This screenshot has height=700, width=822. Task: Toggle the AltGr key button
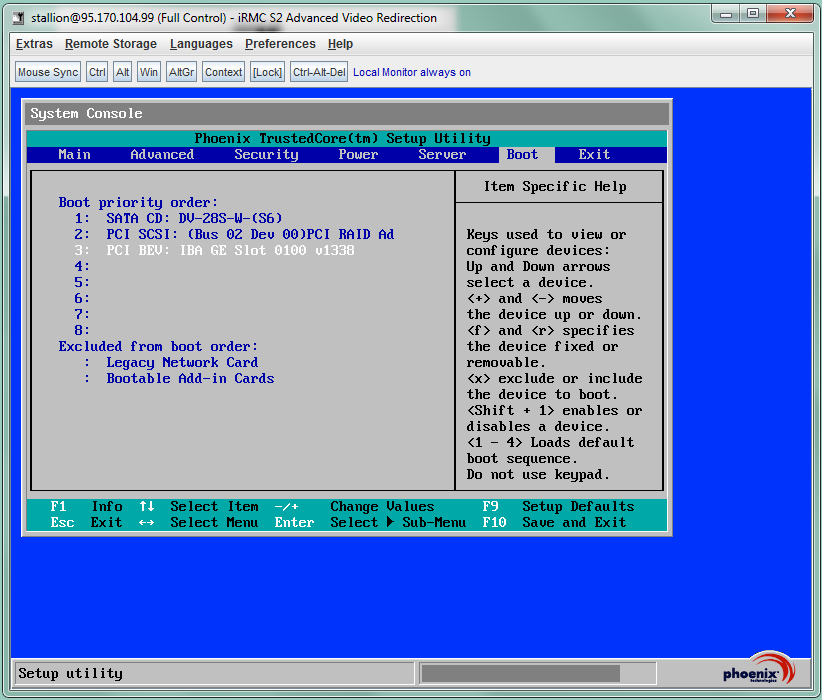(x=181, y=72)
